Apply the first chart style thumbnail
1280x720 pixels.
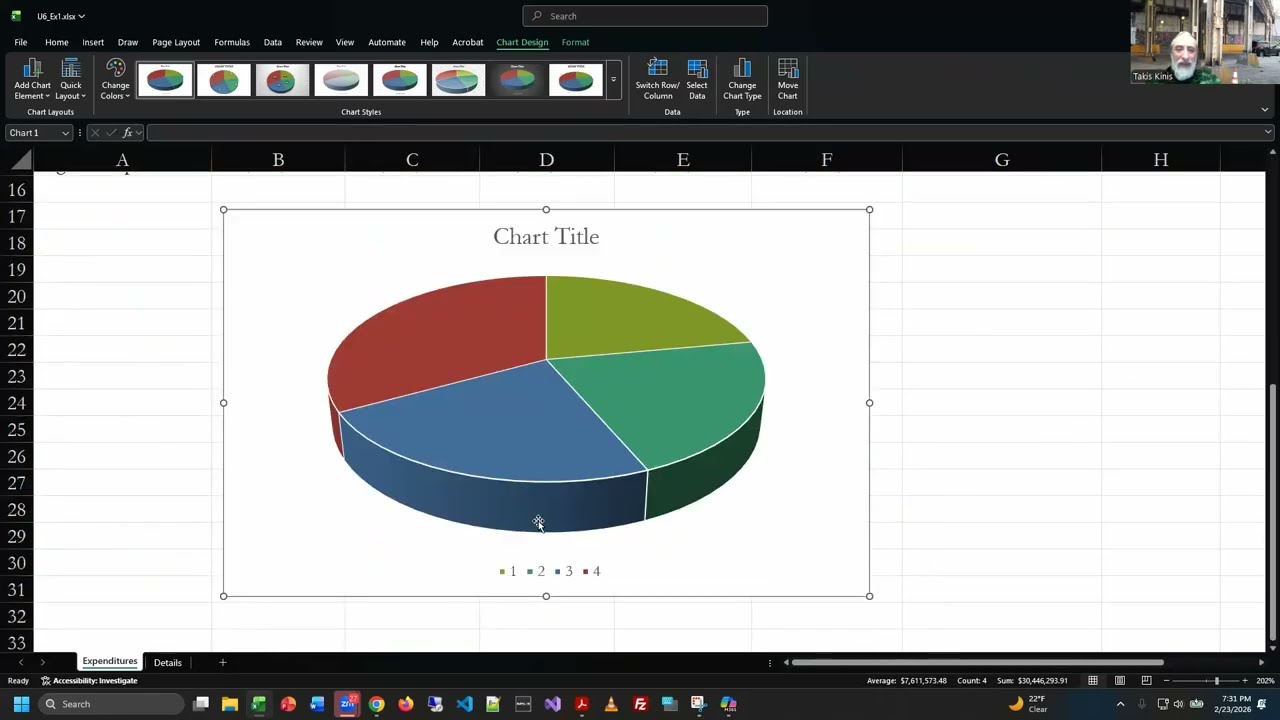165,80
